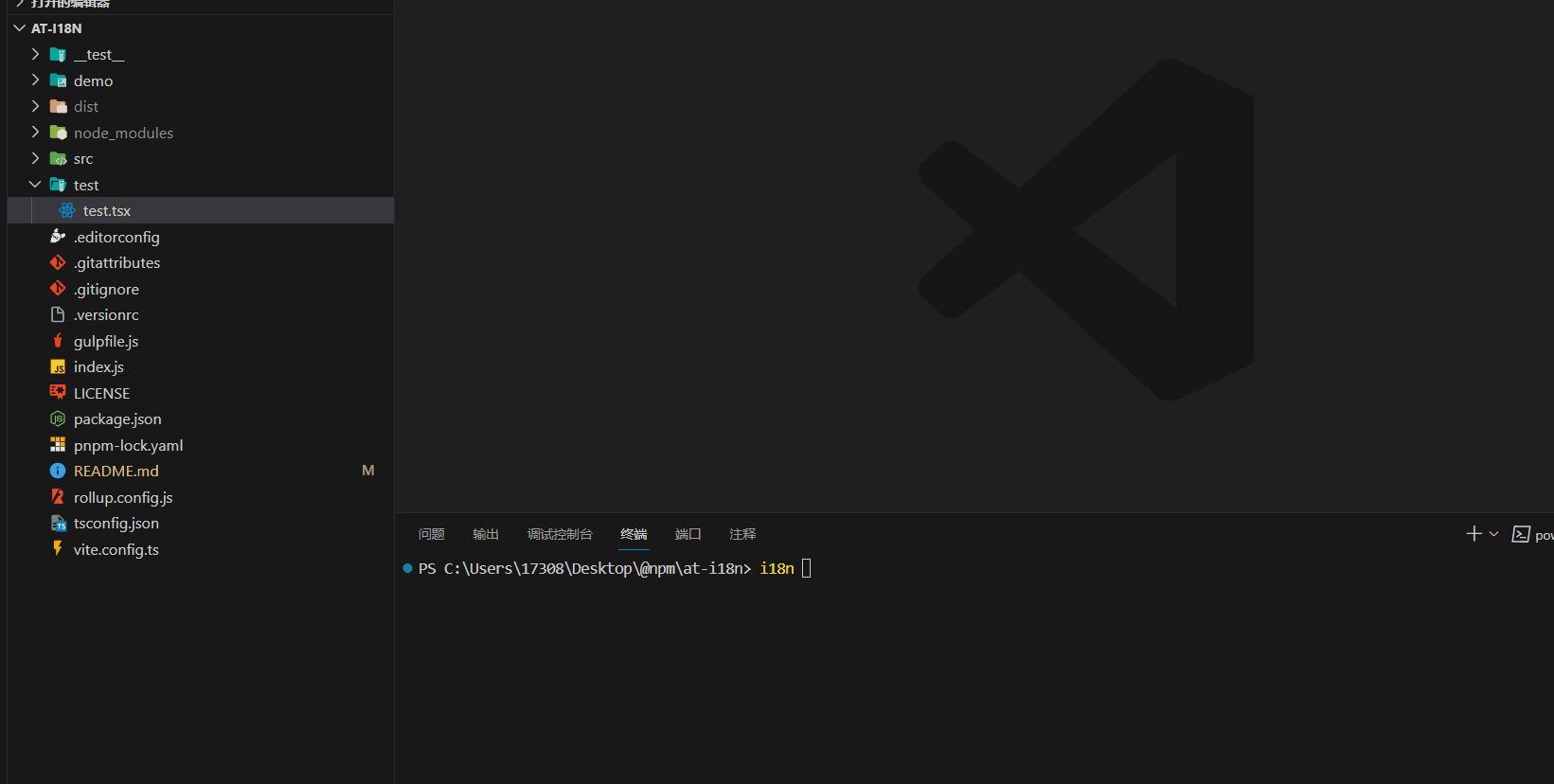Switch to the 注释 panel tab
This screenshot has height=784, width=1554.
[x=742, y=534]
